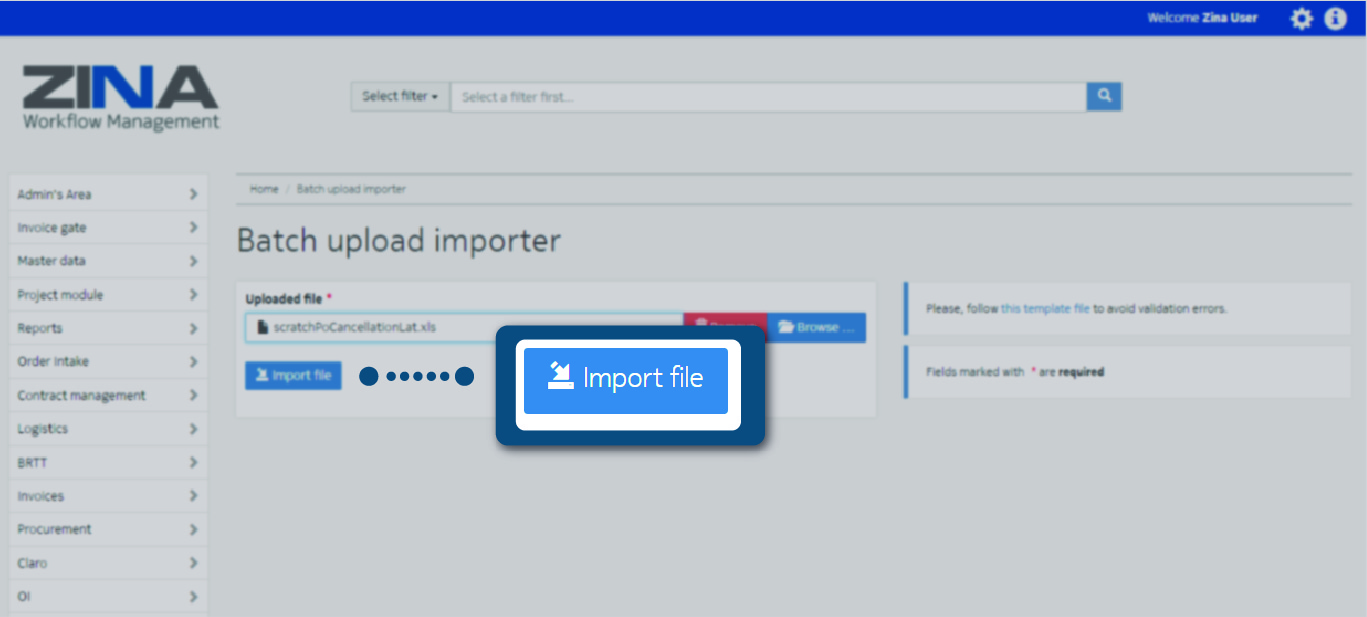Viewport: 1367px width, 617px height.
Task: Open the Project module menu item
Action: coord(107,295)
